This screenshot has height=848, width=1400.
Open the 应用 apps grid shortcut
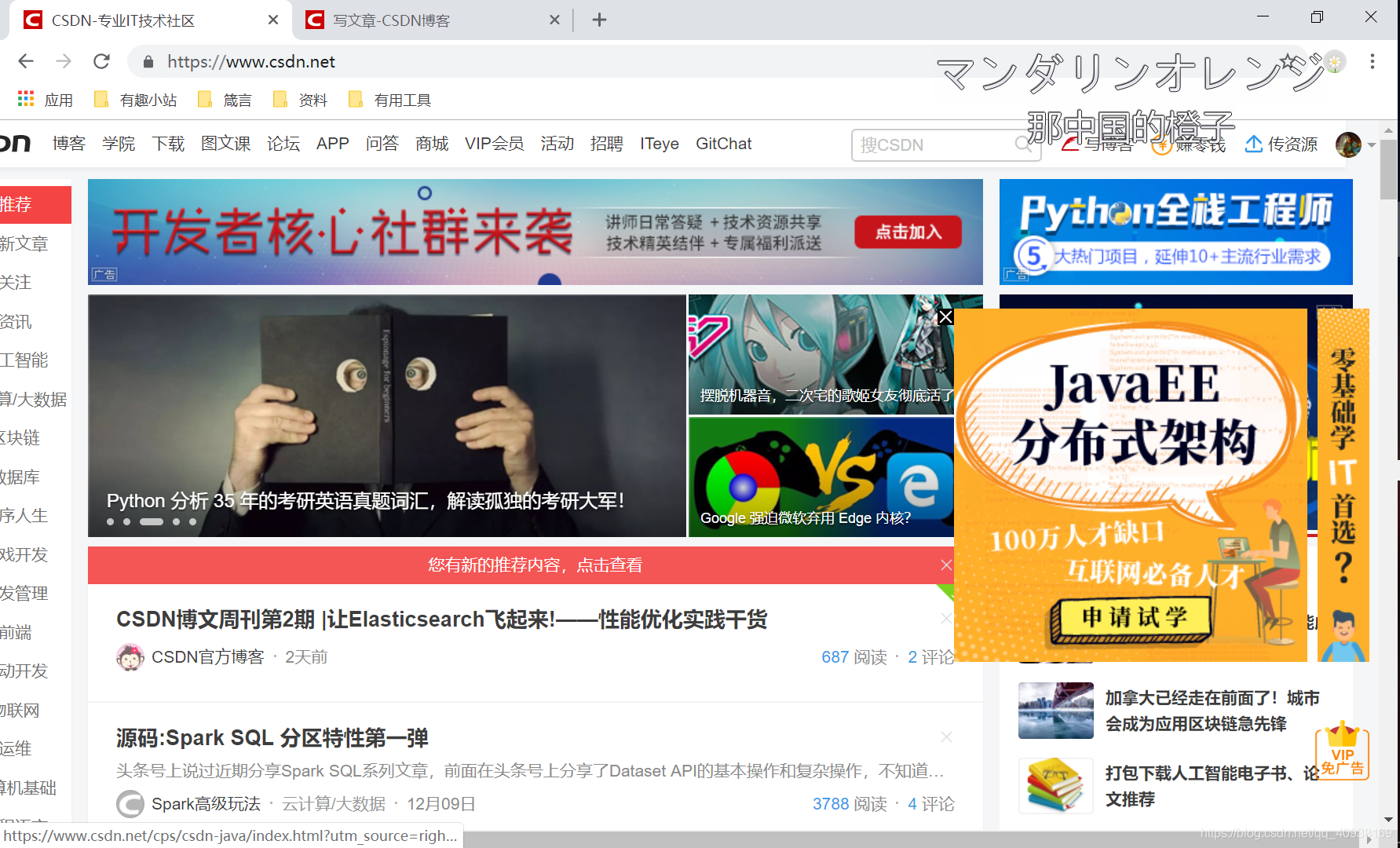pyautogui.click(x=46, y=100)
